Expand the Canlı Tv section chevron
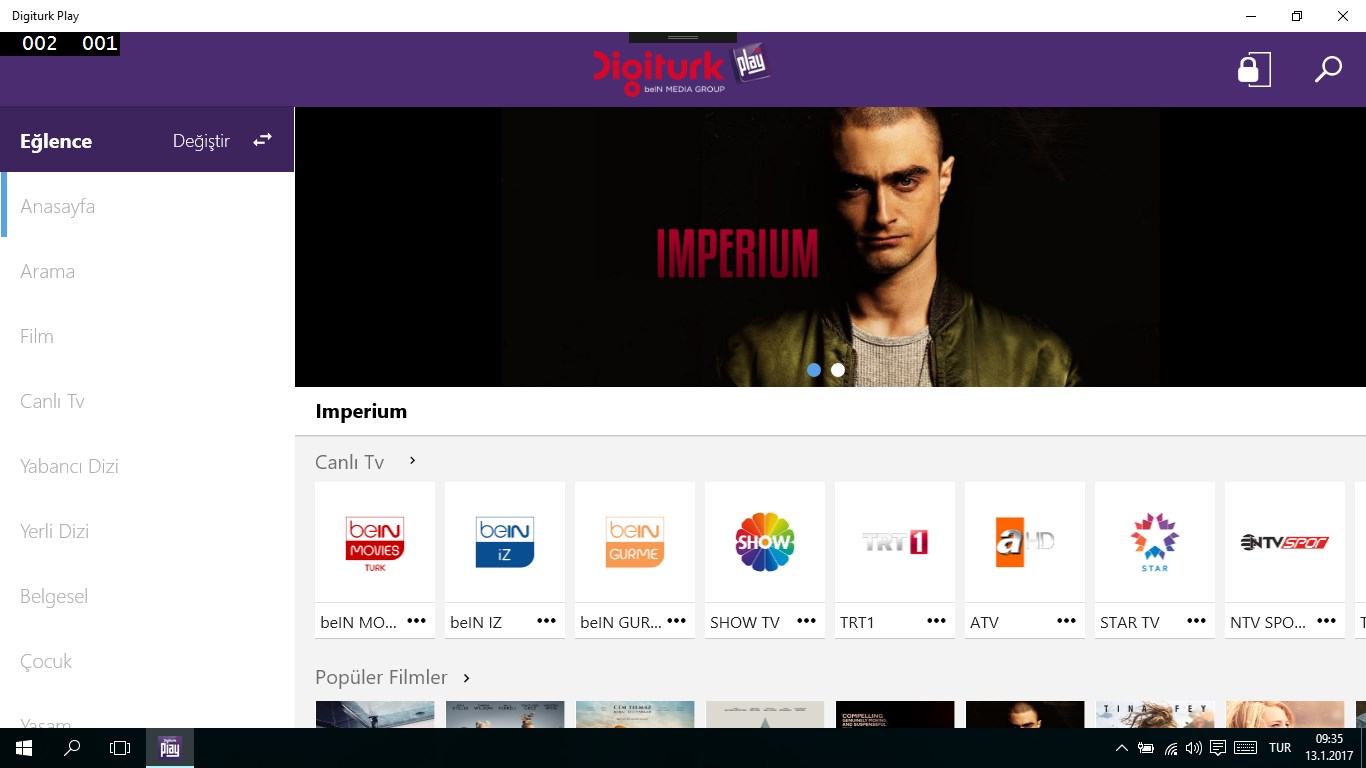Screen dimensions: 1366x768 click(x=412, y=461)
